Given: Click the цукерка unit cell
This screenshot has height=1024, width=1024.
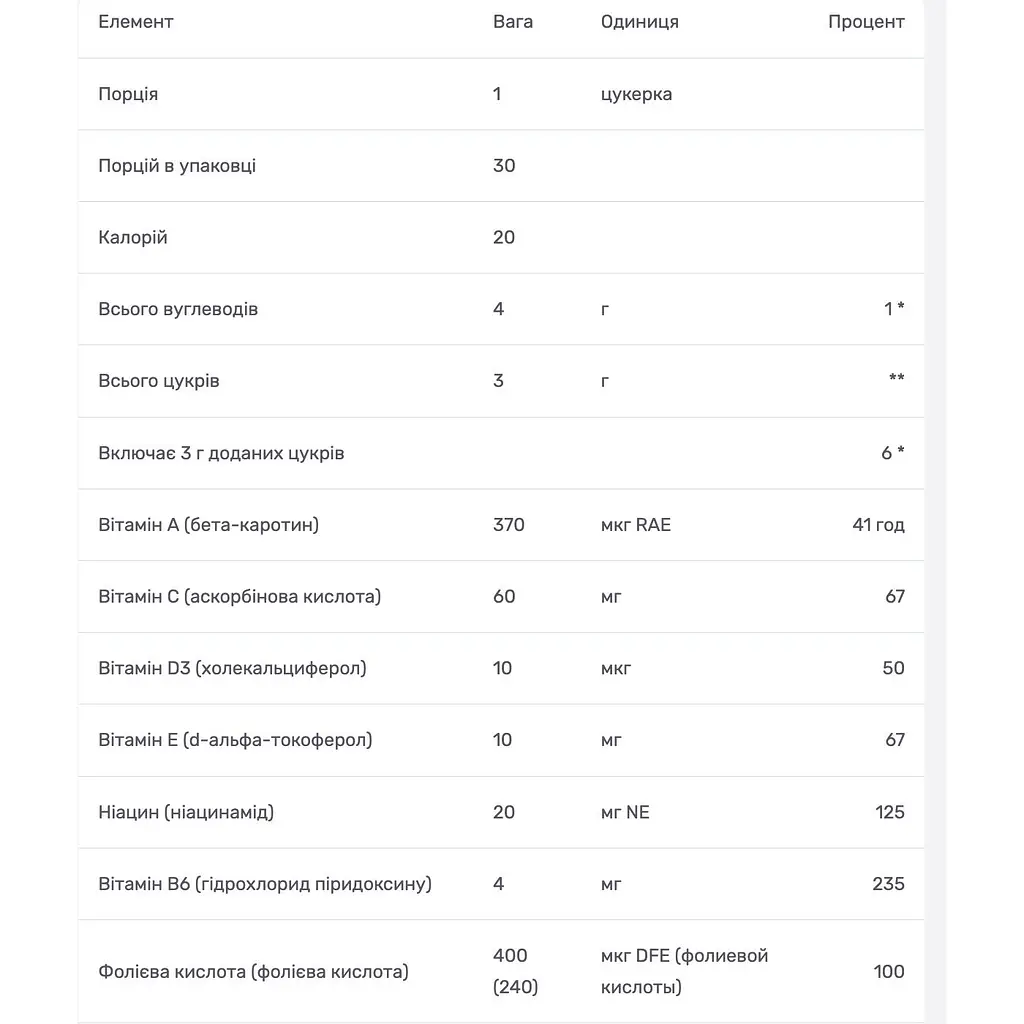Looking at the screenshot, I should click(636, 94).
